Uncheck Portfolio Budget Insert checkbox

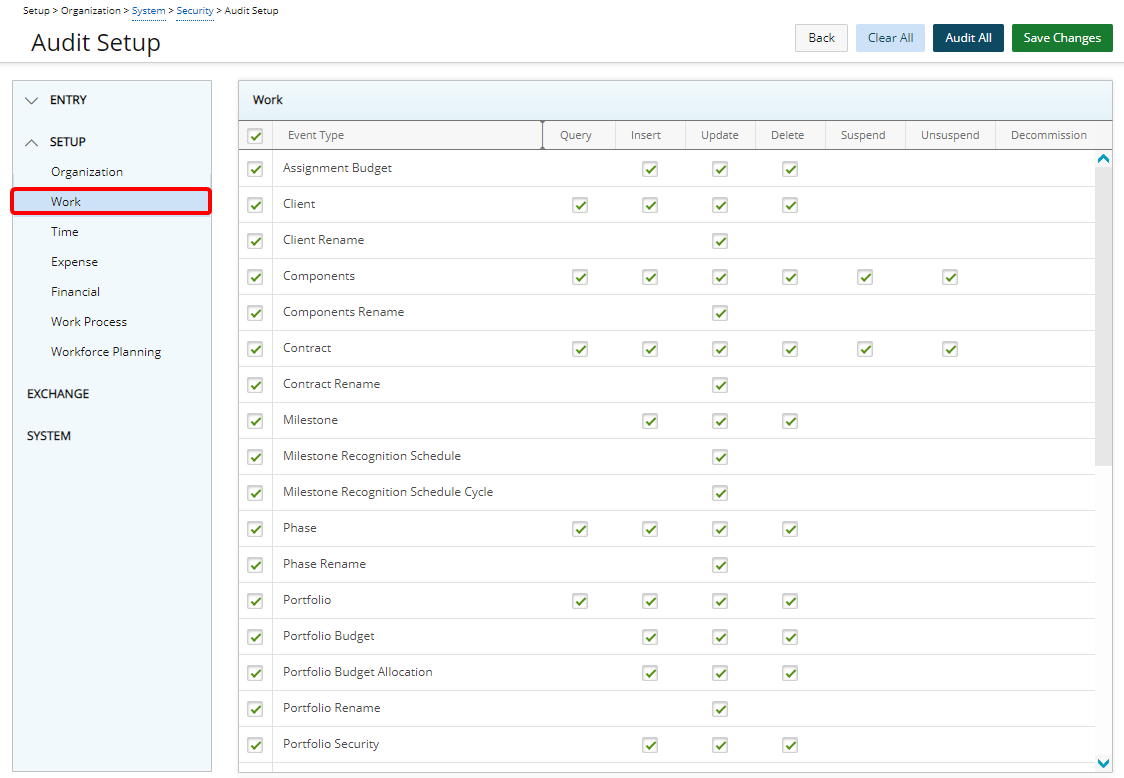tap(650, 637)
